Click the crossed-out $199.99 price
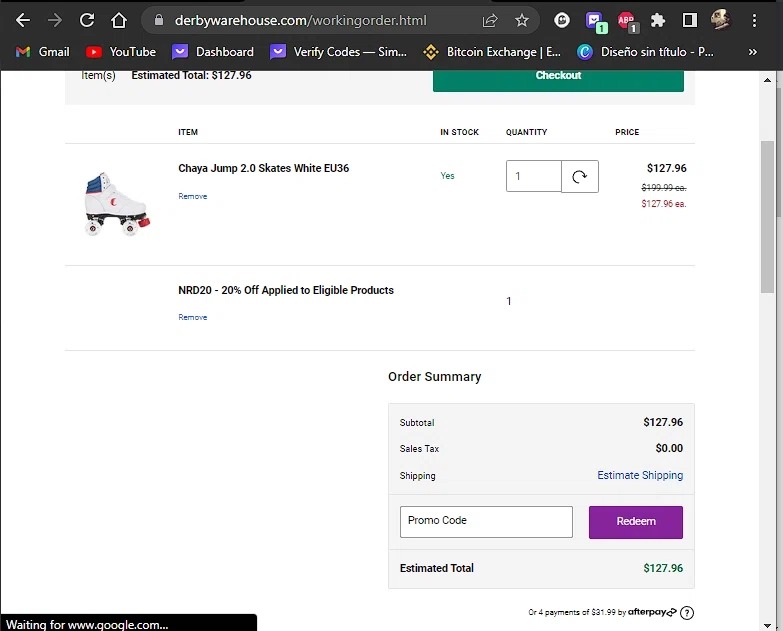This screenshot has width=783, height=631. (x=664, y=188)
